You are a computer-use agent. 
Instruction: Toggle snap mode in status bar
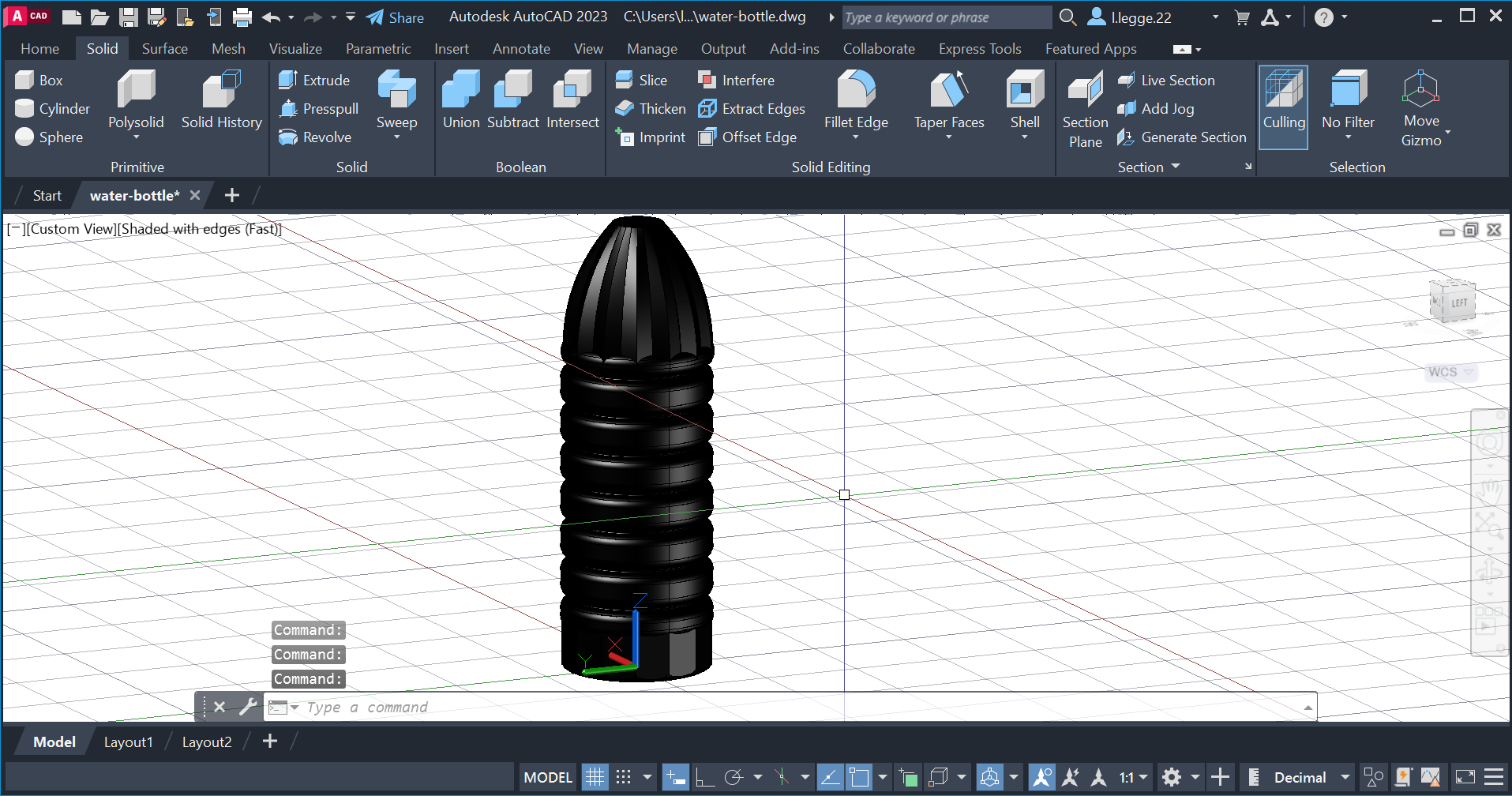pyautogui.click(x=623, y=777)
